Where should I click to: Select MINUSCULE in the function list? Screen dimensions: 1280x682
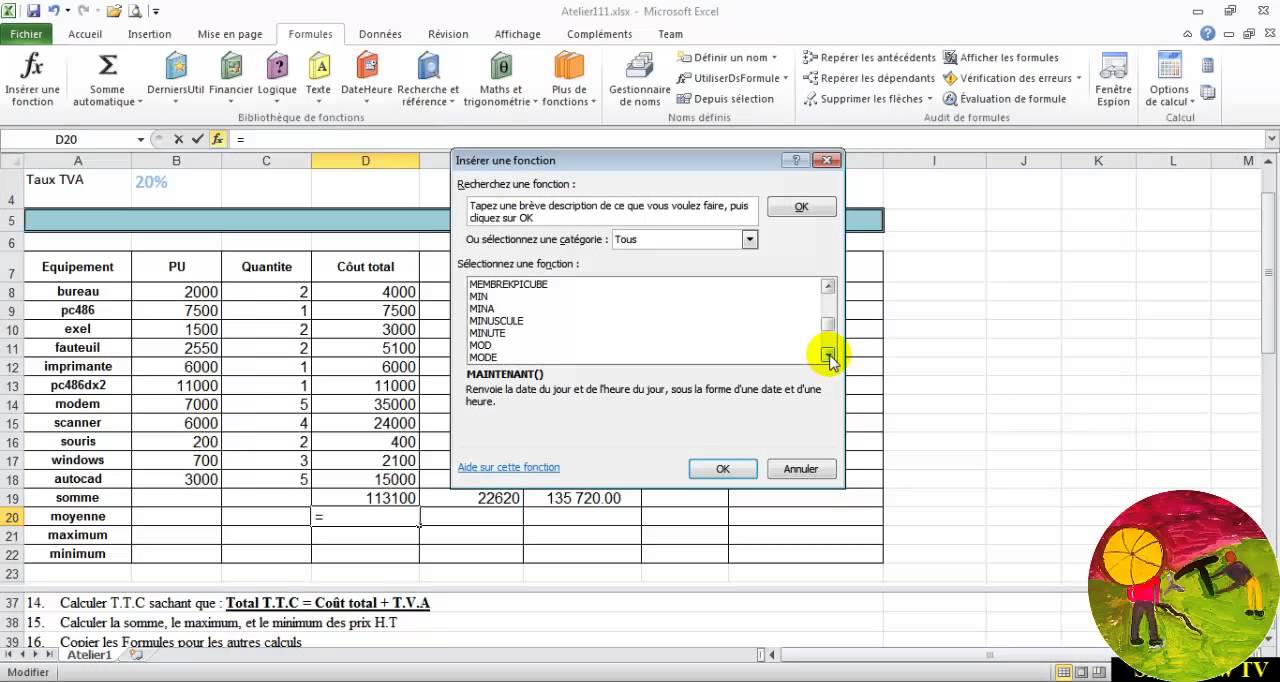click(496, 321)
